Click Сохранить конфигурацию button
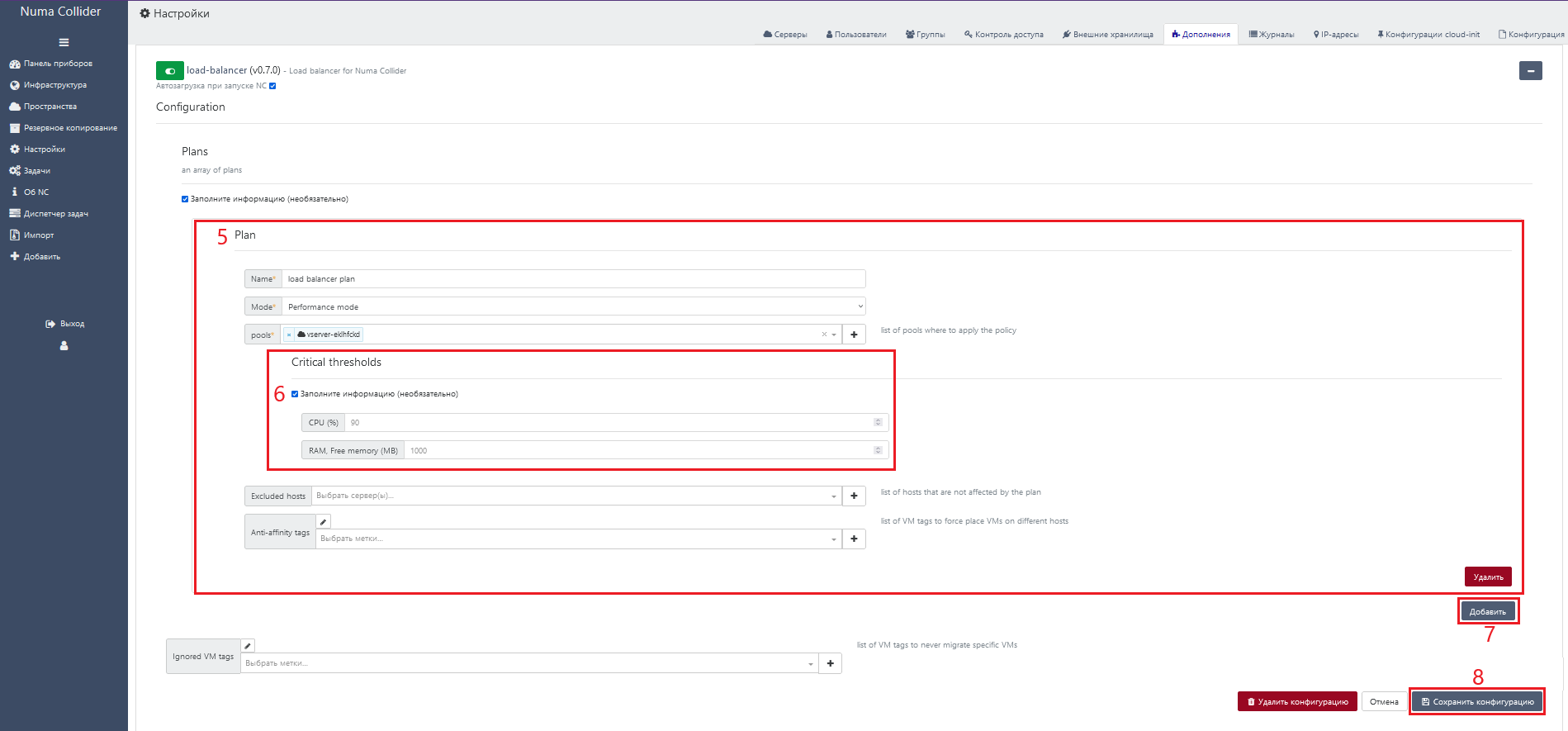Screen dimensions: 1568x731 coord(1477,701)
